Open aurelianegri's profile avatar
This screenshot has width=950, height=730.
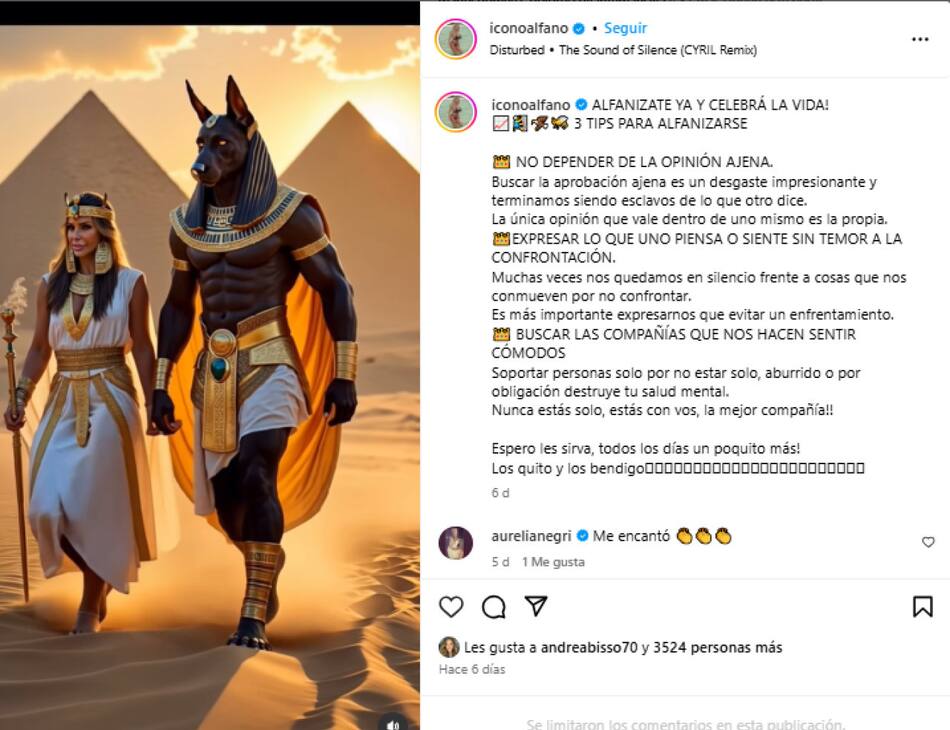click(x=456, y=543)
